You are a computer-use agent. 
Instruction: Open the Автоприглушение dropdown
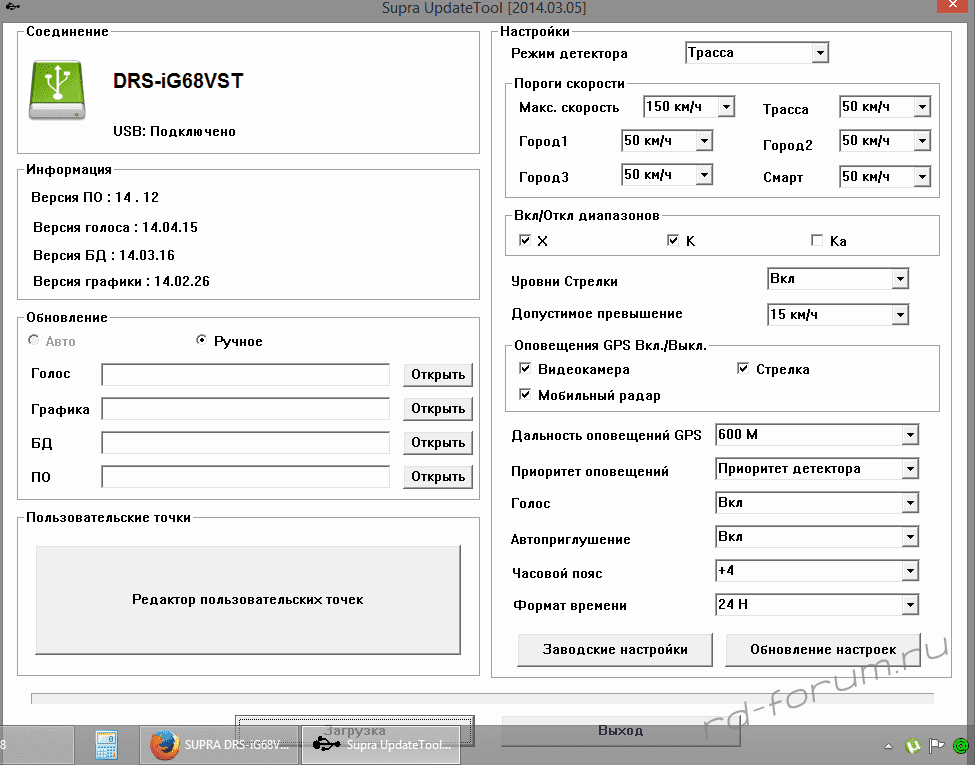[817, 536]
